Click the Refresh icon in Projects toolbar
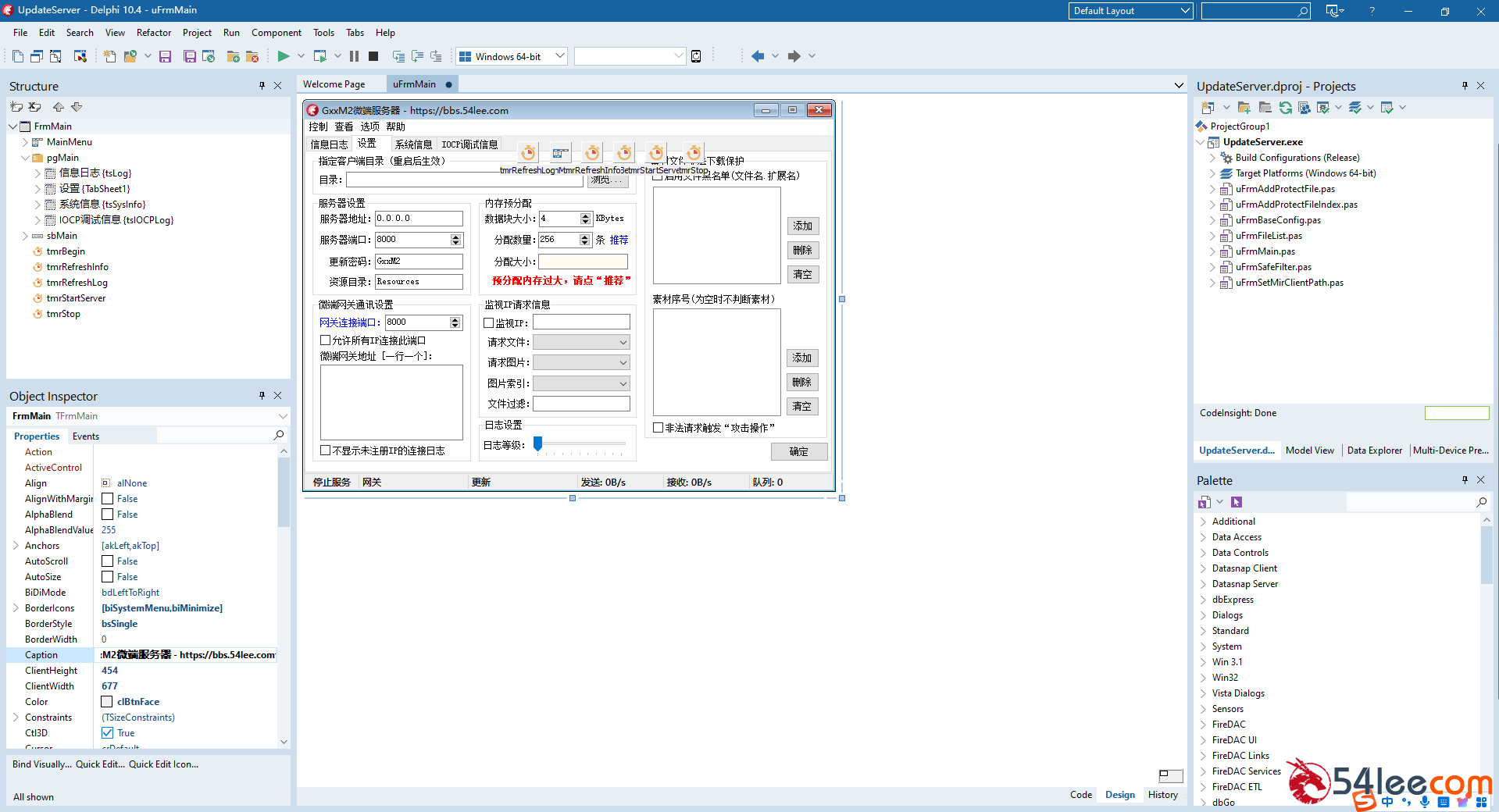 1285,108
